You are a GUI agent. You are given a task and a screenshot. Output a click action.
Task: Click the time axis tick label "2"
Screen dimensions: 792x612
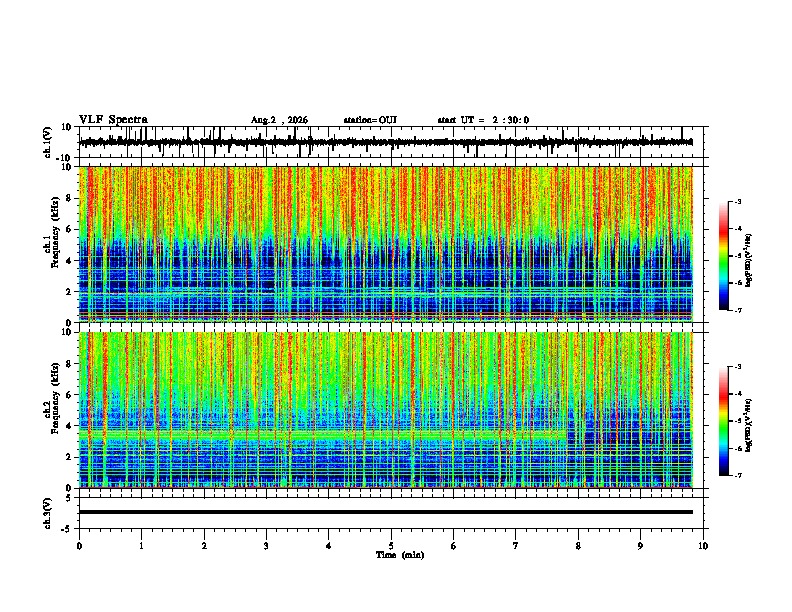pos(204,546)
